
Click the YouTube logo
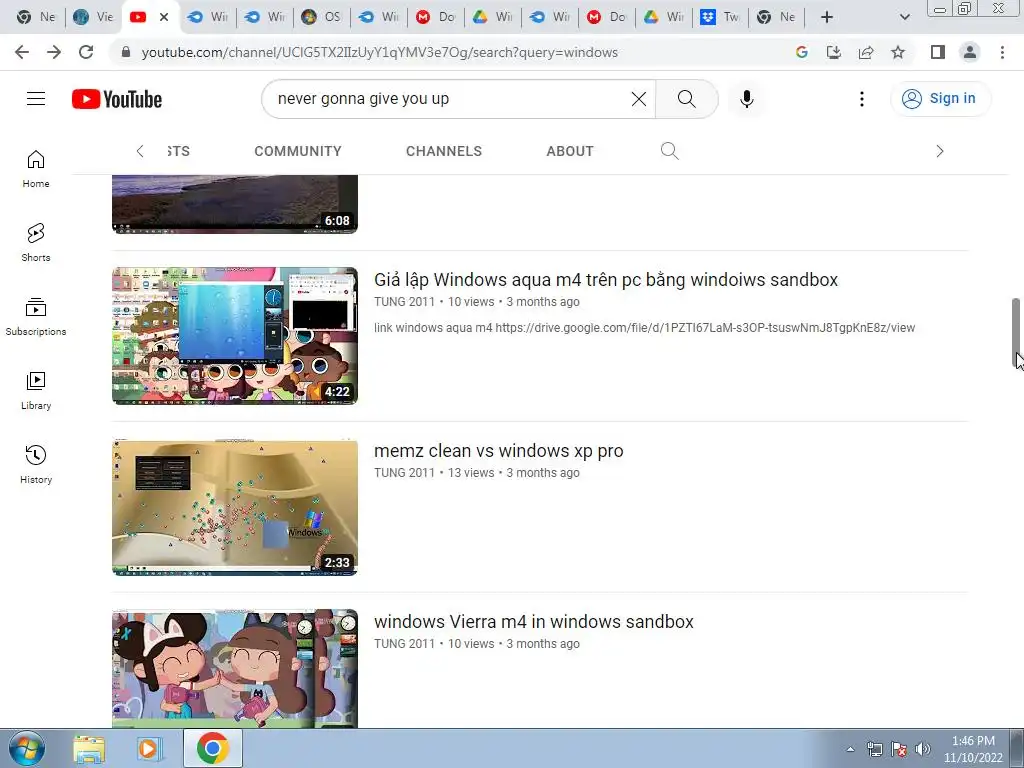click(117, 99)
